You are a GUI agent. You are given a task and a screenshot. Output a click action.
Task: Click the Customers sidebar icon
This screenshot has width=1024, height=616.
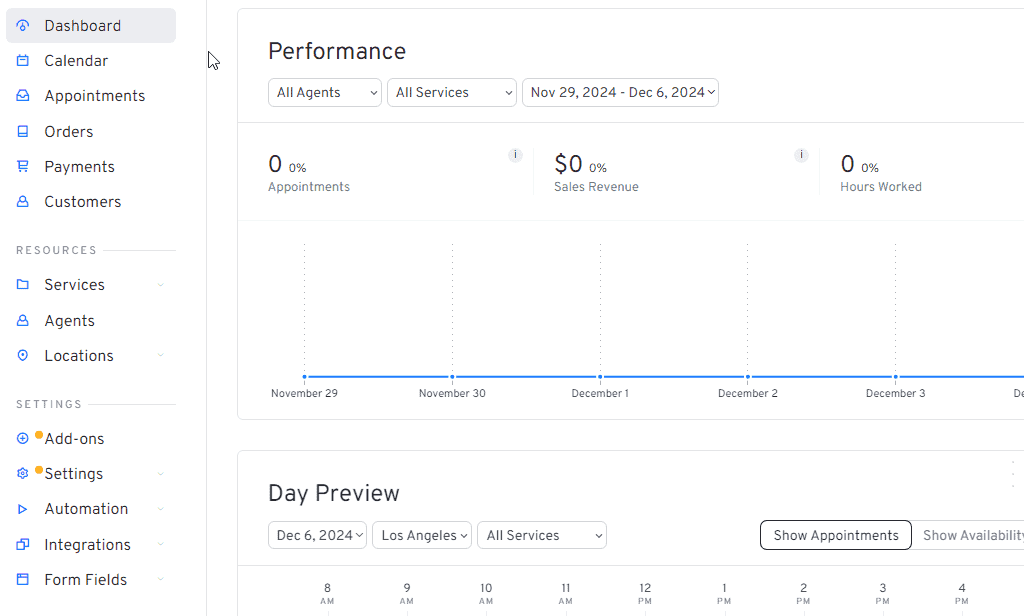[x=22, y=201]
